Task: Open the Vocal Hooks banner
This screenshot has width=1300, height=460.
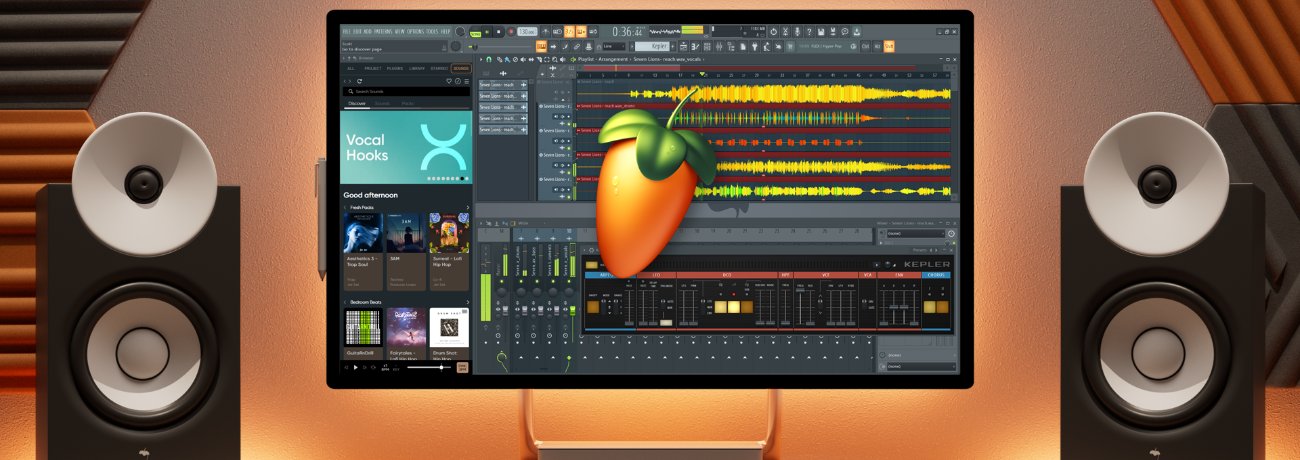Action: pyautogui.click(x=406, y=147)
